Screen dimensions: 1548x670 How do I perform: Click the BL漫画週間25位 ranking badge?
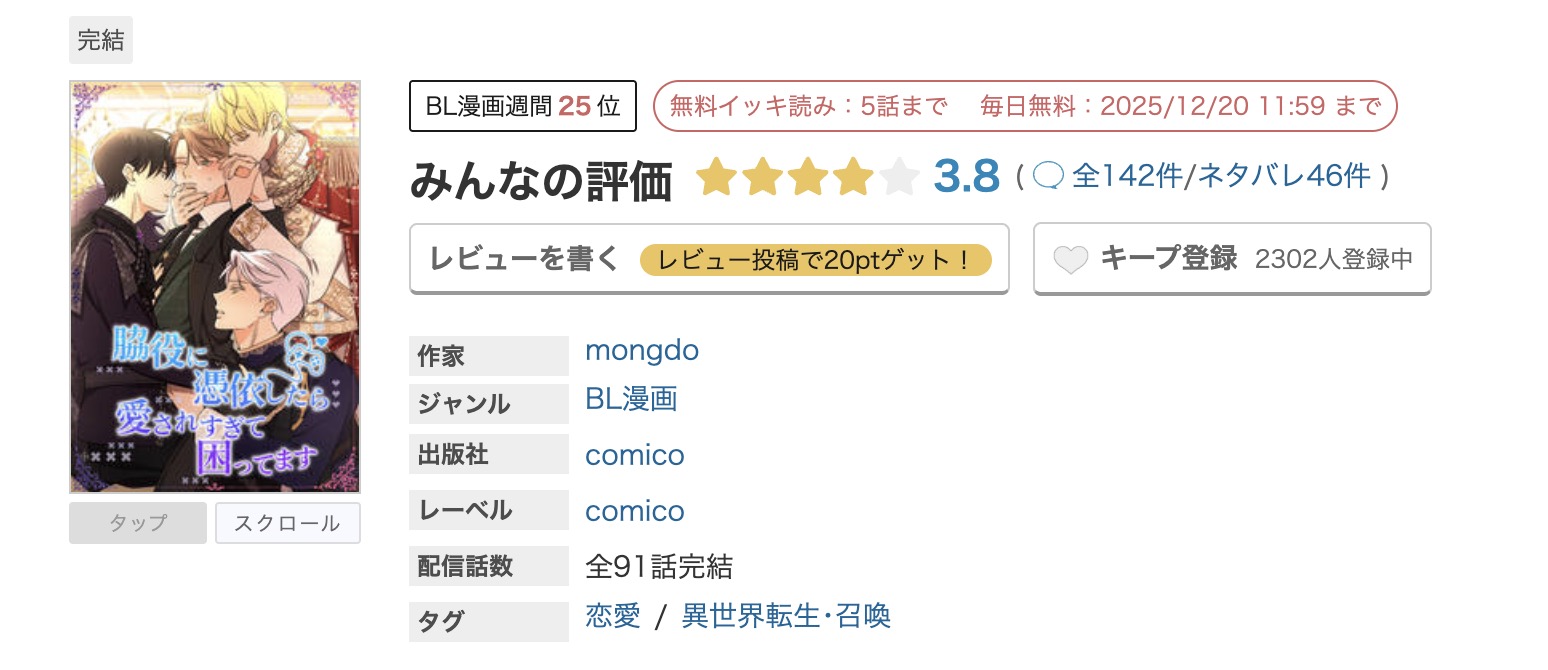522,105
